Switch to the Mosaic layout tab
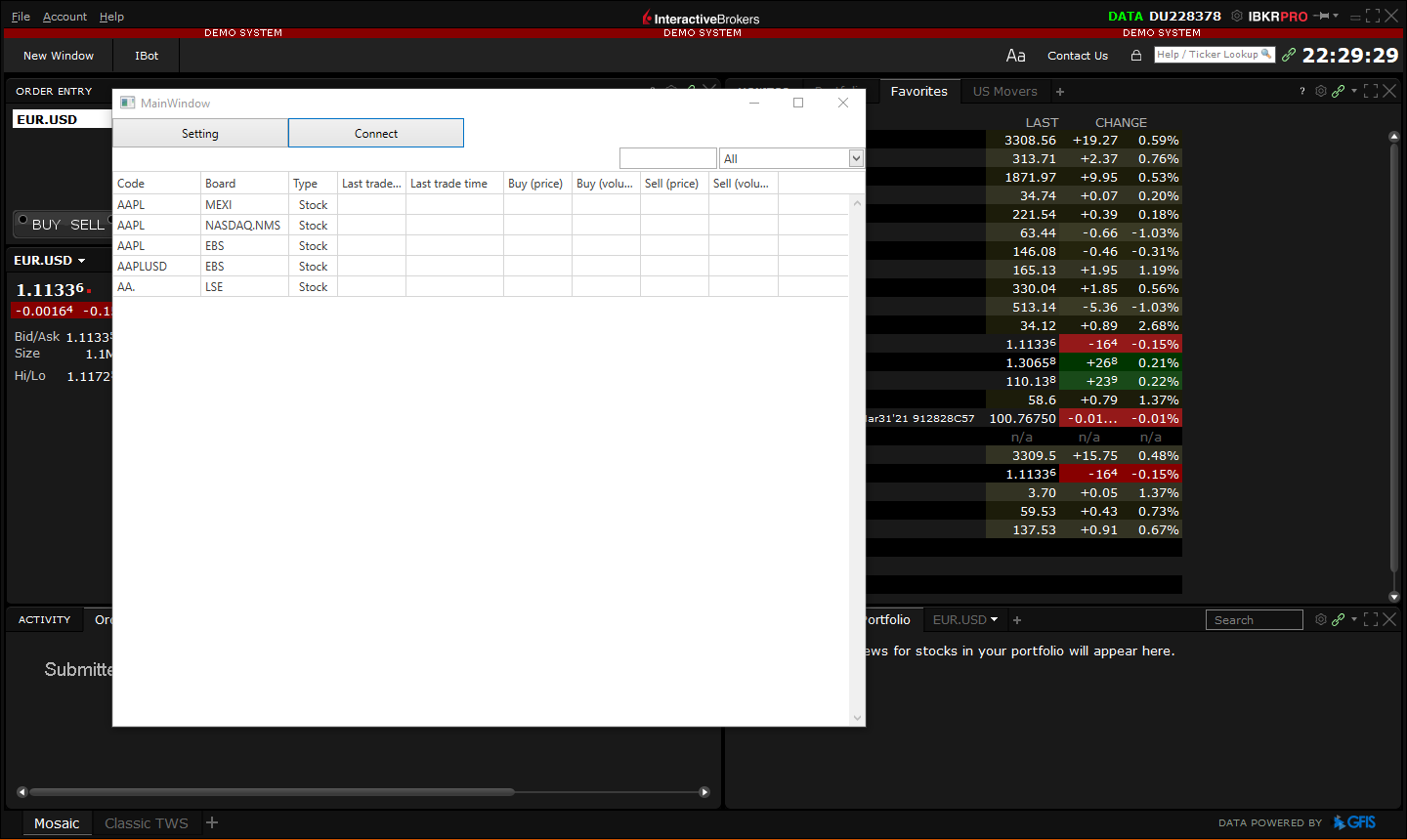Image resolution: width=1407 pixels, height=840 pixels. (57, 823)
